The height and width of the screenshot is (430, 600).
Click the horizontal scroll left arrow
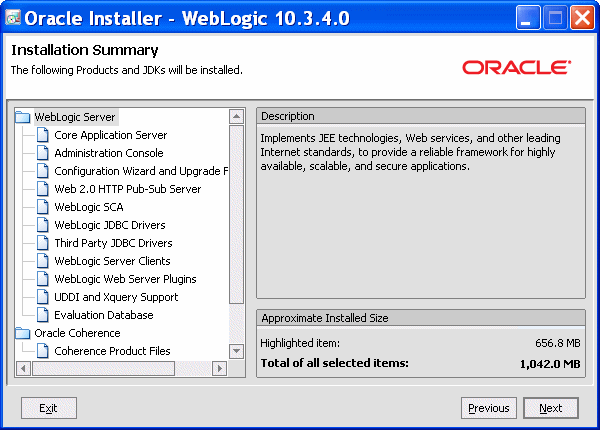23,368
